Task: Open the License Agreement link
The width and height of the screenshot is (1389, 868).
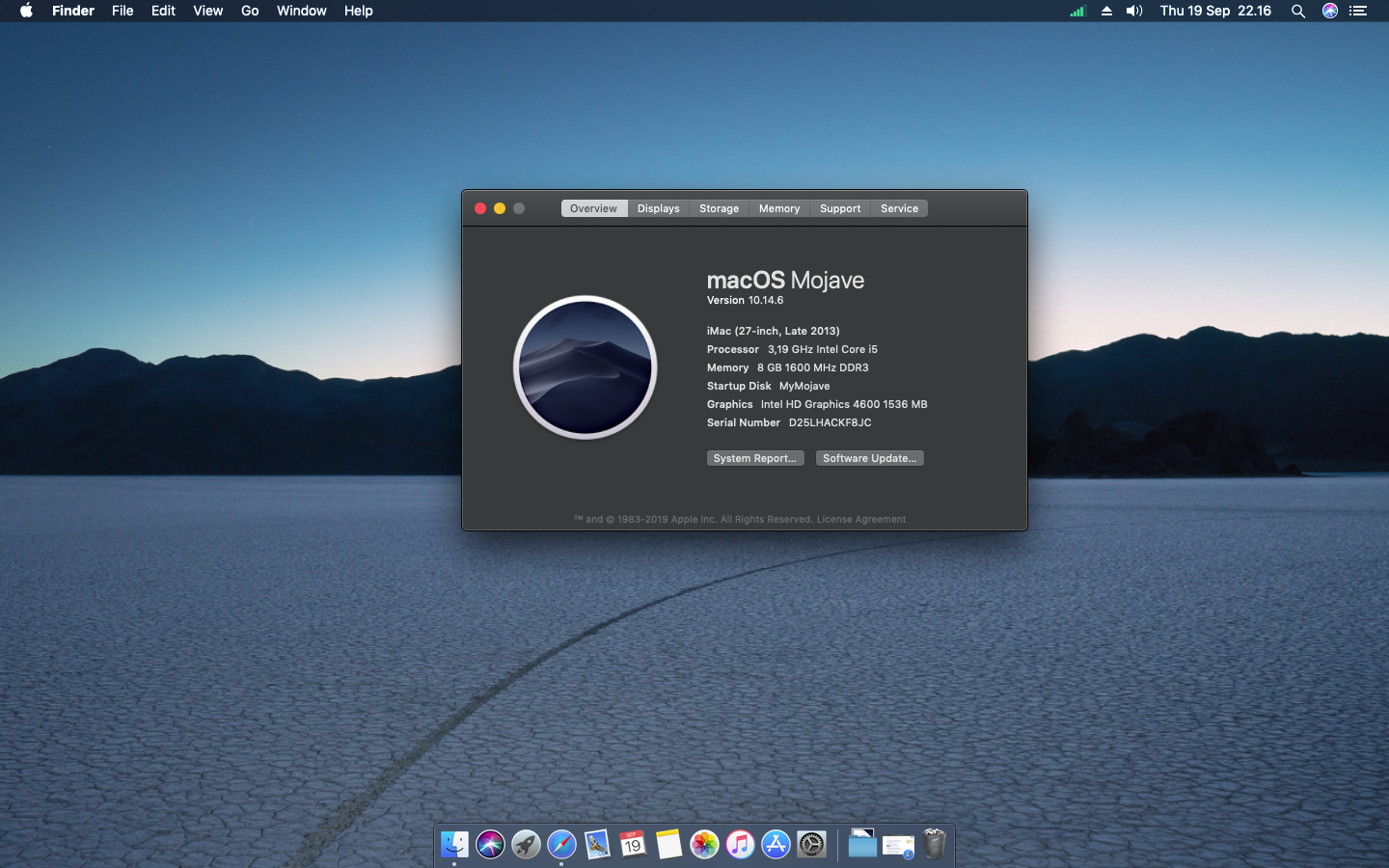Action: coord(860,519)
